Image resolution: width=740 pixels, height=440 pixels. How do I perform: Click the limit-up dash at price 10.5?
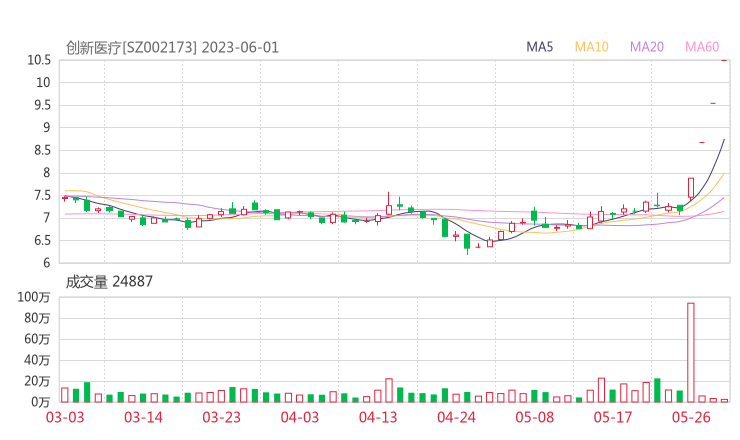(724, 60)
